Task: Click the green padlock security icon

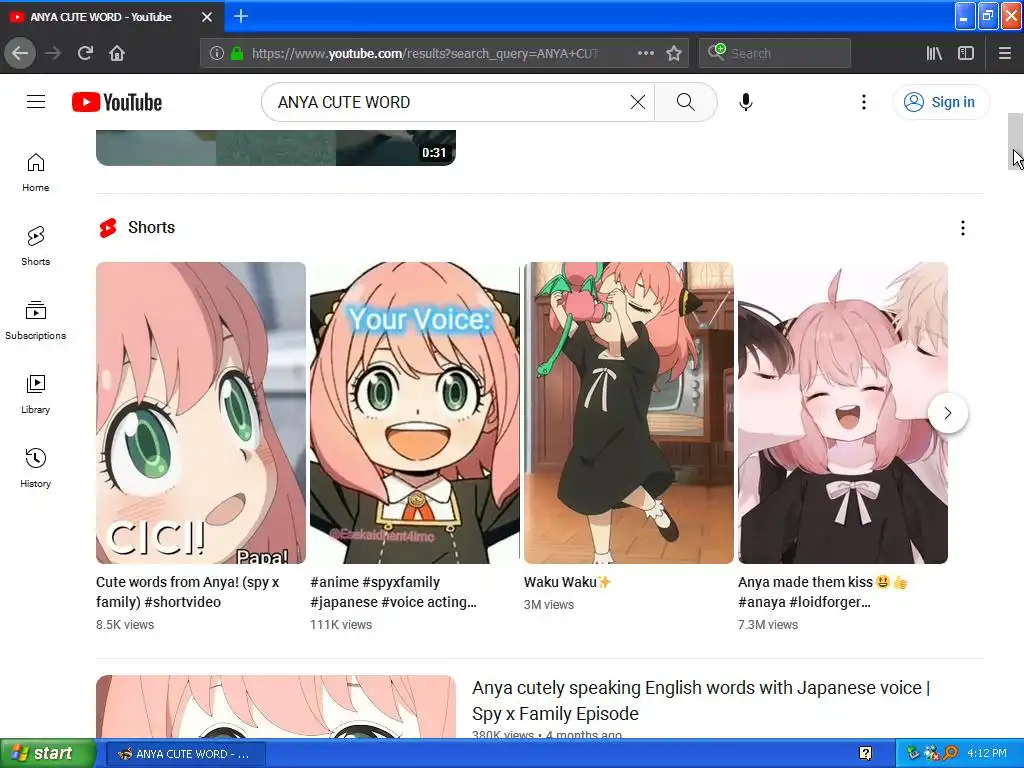Action: (x=237, y=53)
